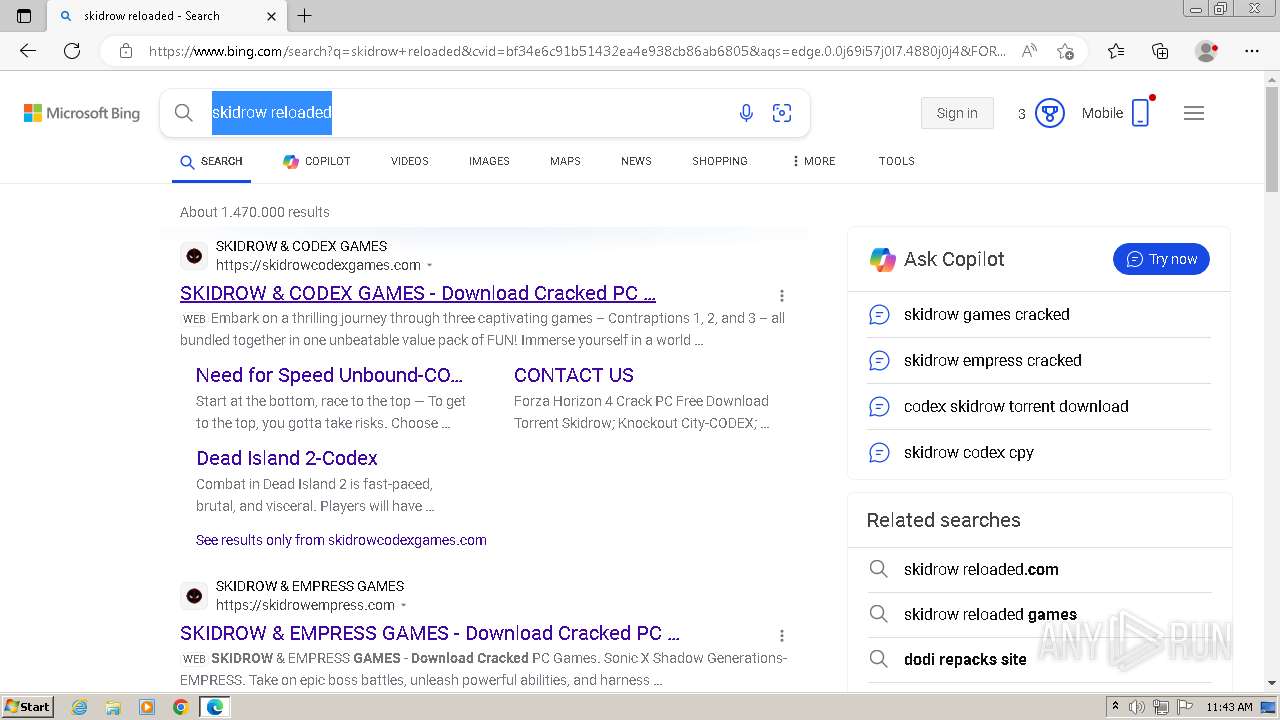
Task: Open Read aloud icon in address bar
Action: pos(1029,51)
